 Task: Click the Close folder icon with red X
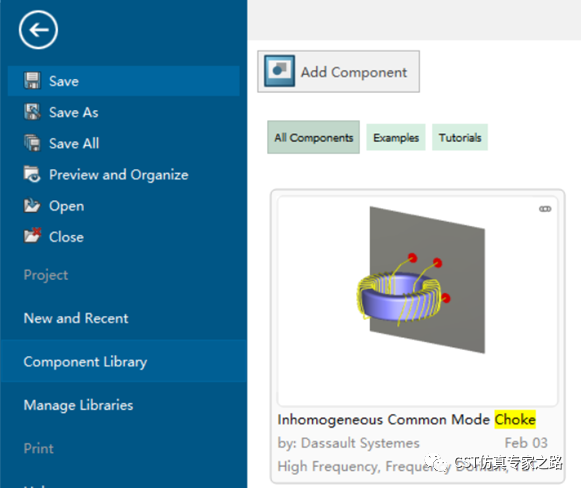coord(32,236)
